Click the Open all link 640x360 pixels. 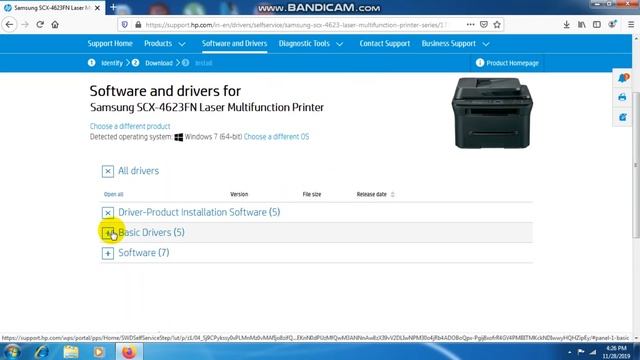coord(113,194)
